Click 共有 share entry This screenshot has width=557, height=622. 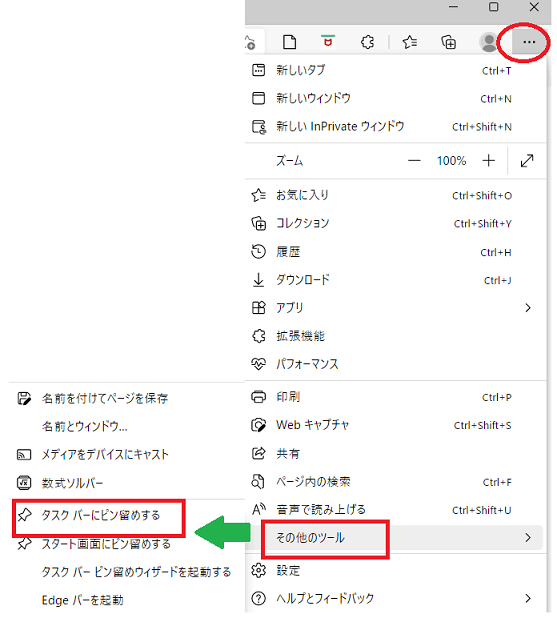click(x=395, y=453)
